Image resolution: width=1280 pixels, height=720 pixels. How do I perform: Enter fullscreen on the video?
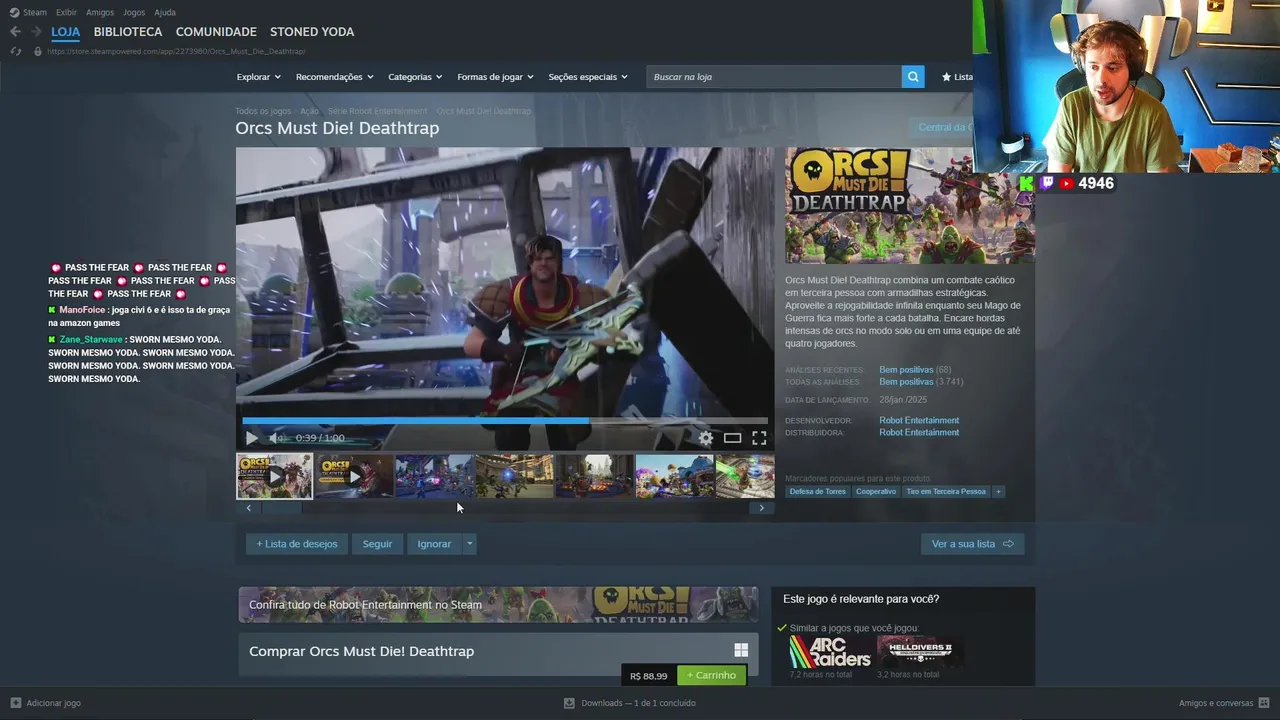759,438
